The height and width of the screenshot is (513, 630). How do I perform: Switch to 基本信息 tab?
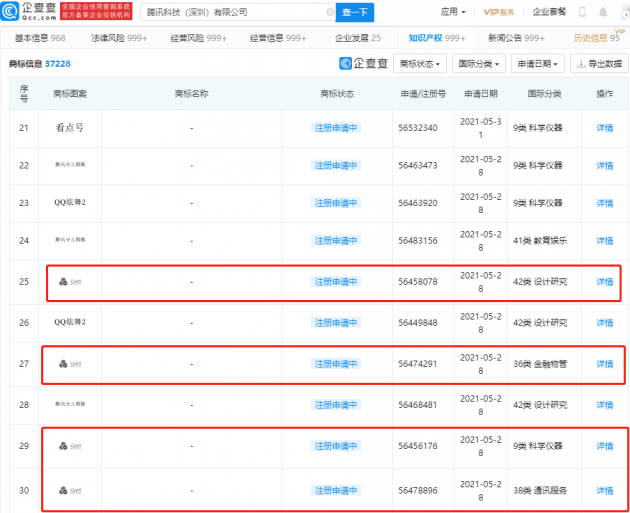[40, 38]
